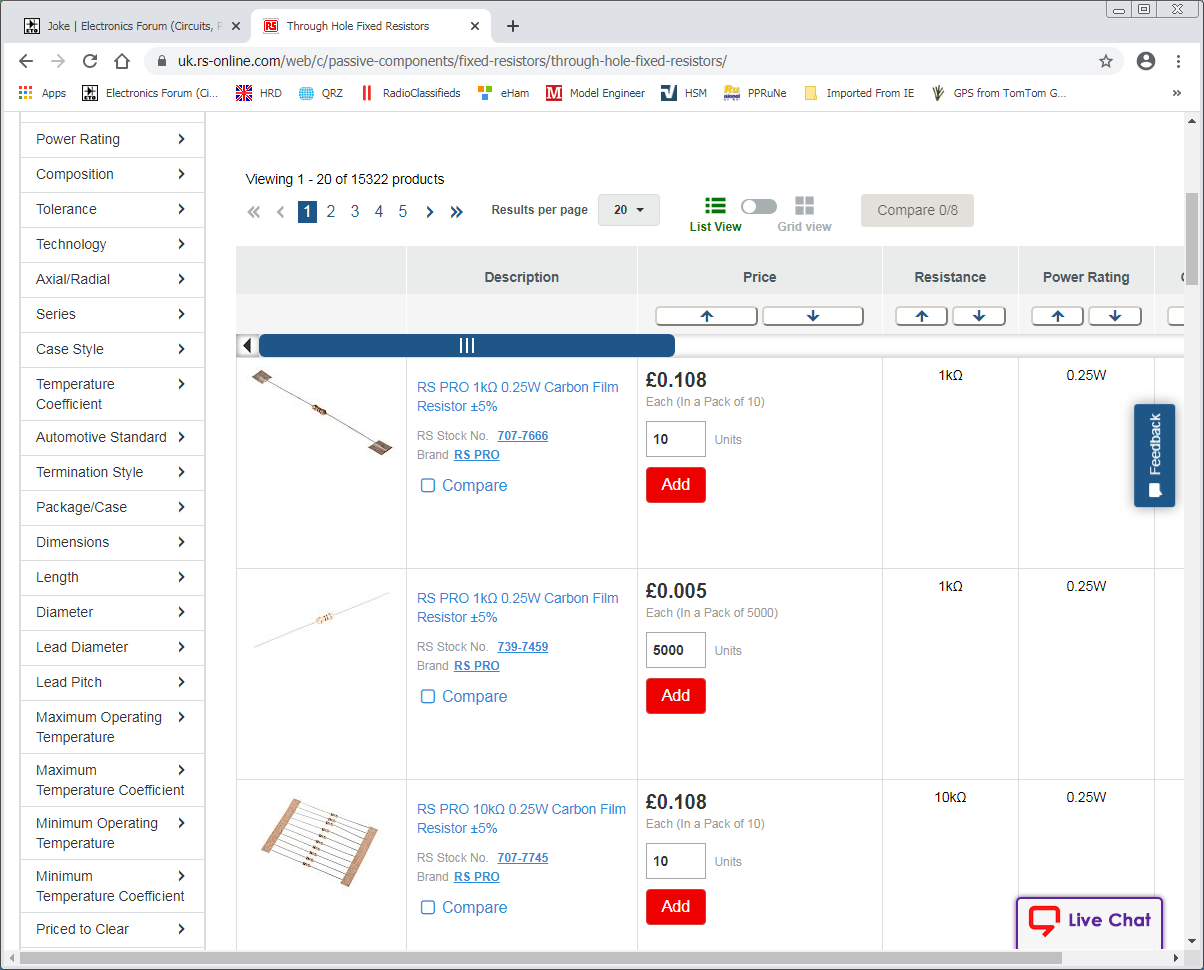Tick Compare for stock no. 739-7459
The height and width of the screenshot is (970, 1204).
(428, 697)
